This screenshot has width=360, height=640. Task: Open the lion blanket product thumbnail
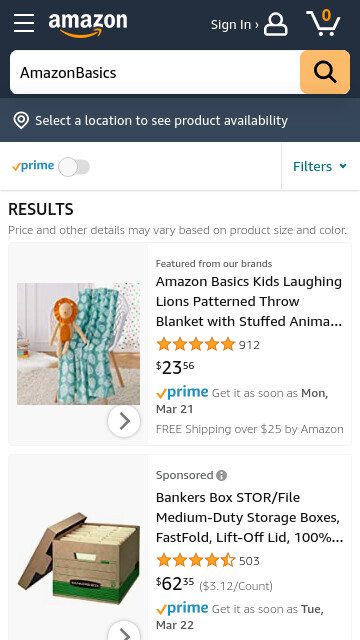coord(78,344)
